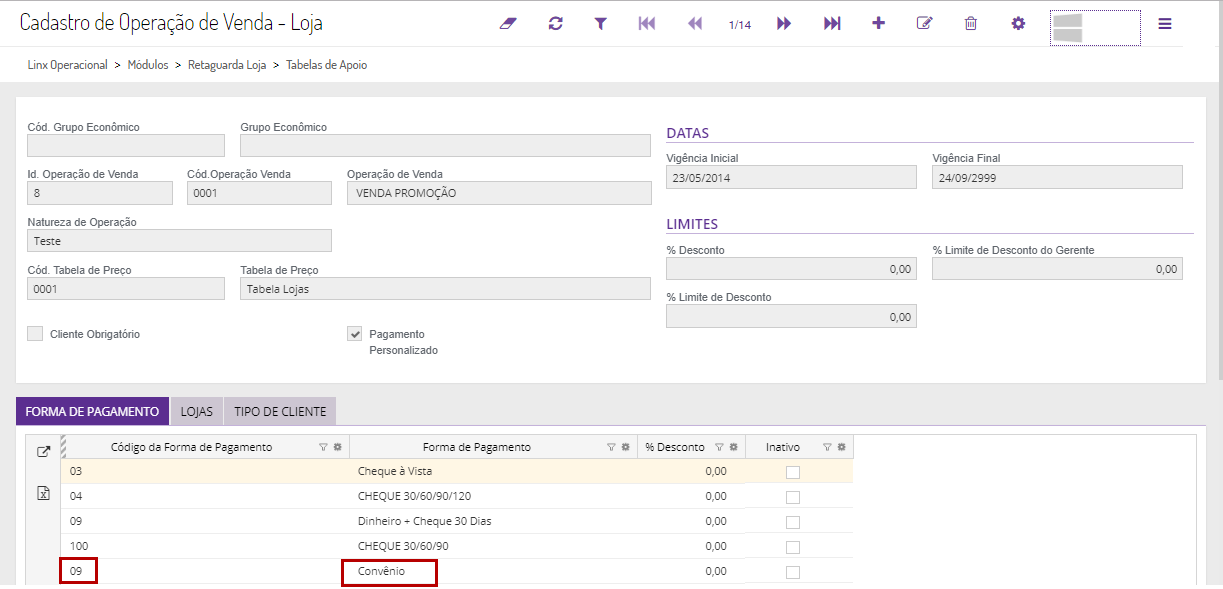Image resolution: width=1223 pixels, height=589 pixels.
Task: Open filter on Forma de Pagamento column
Action: [x=611, y=447]
